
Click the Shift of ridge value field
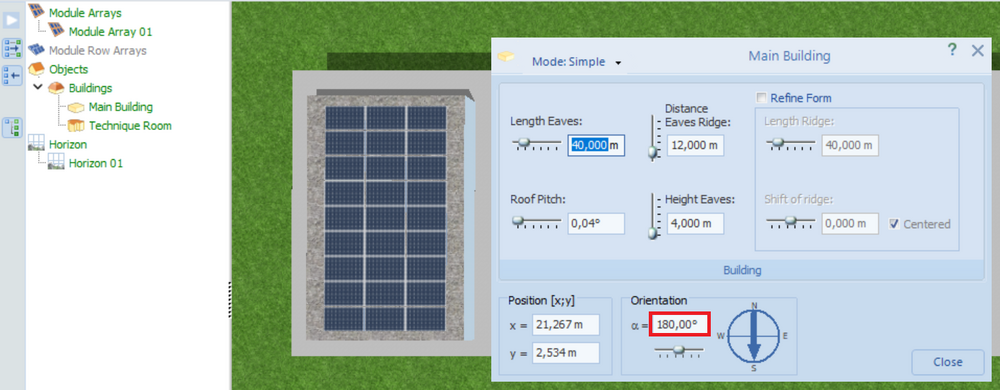pos(850,224)
